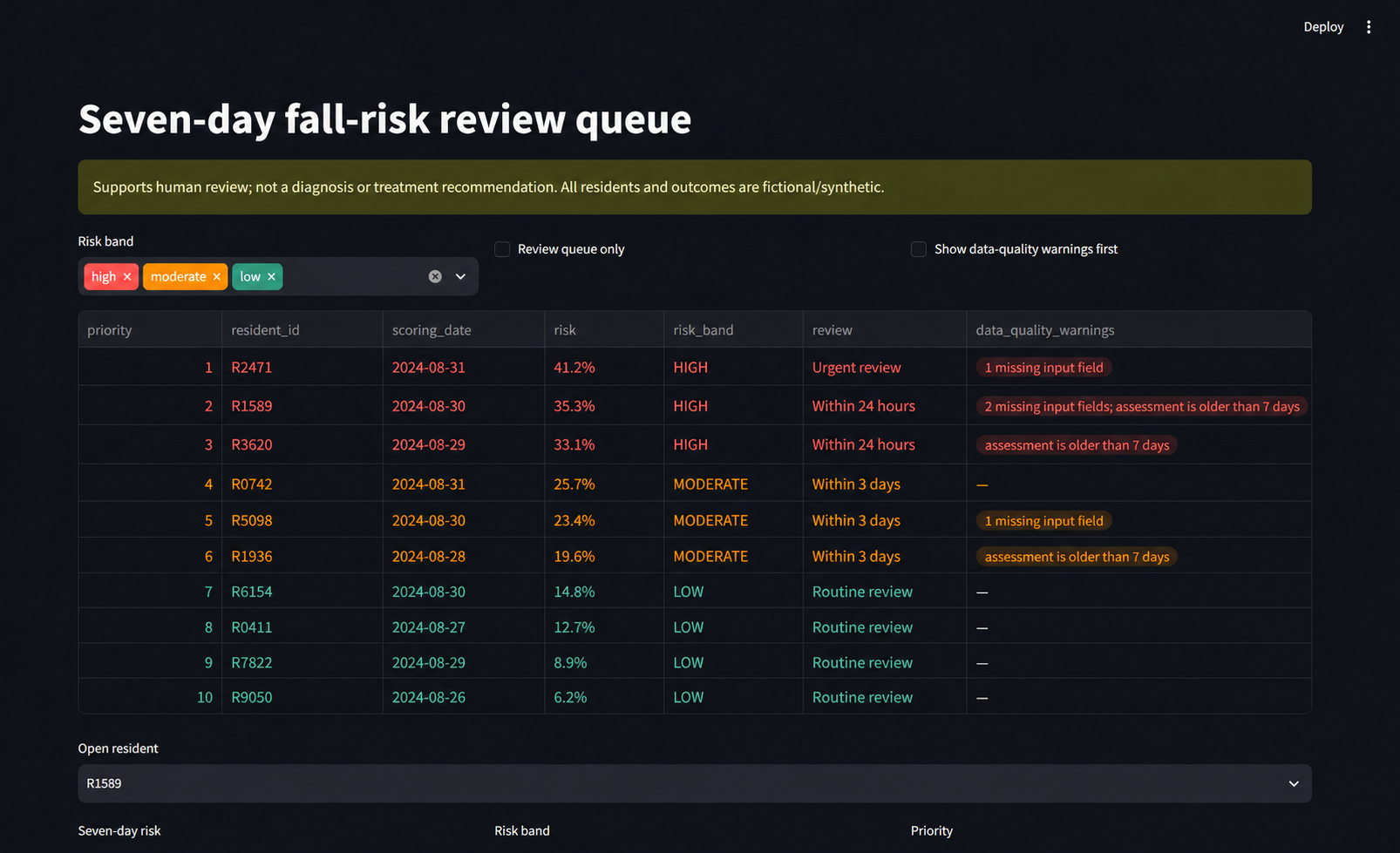
Task: Enable Review queue only checkbox
Action: [502, 249]
